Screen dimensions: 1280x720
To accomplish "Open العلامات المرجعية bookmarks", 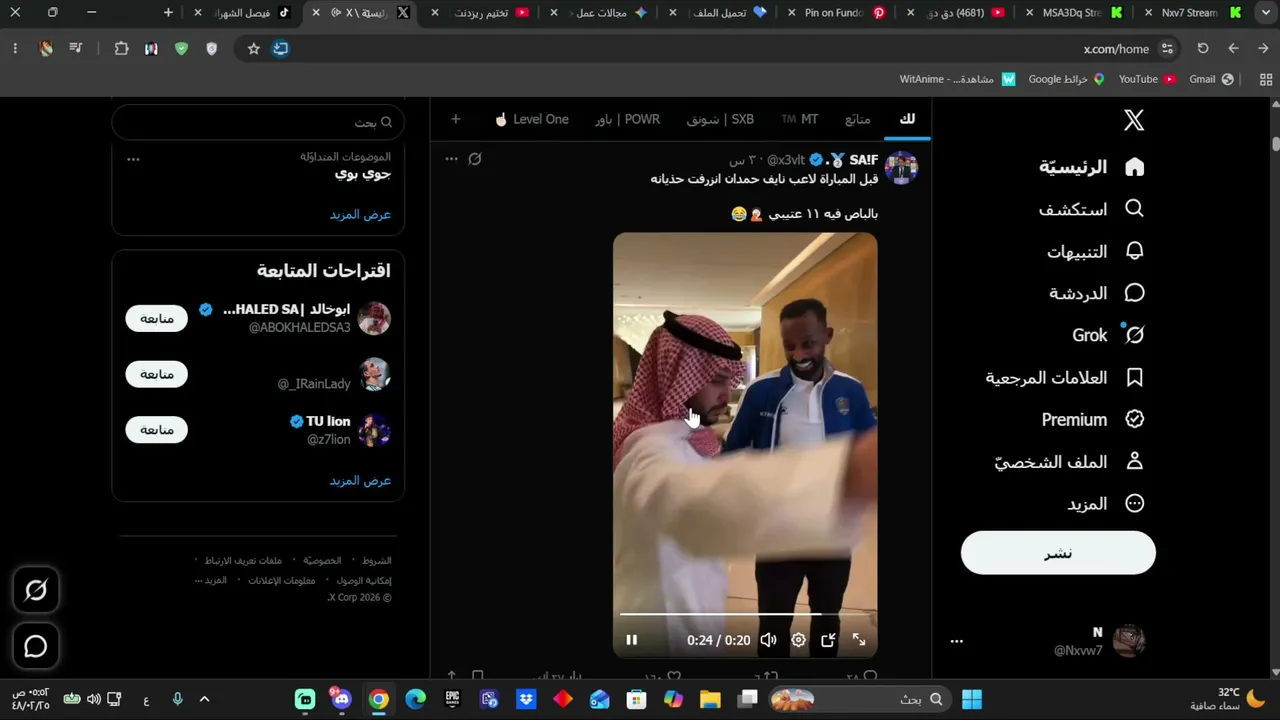I will coord(1065,377).
